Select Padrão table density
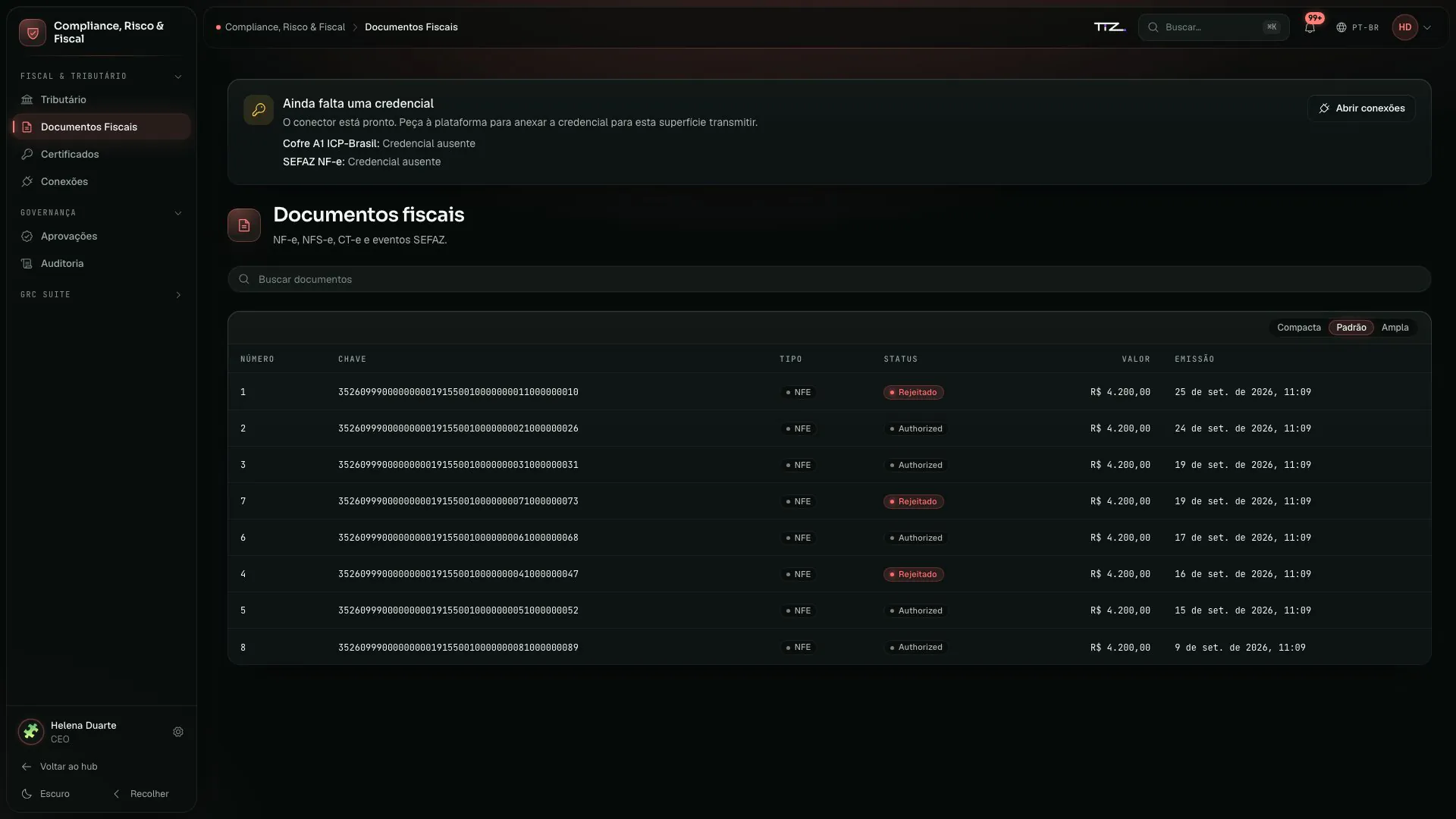Image resolution: width=1456 pixels, height=819 pixels. point(1351,328)
